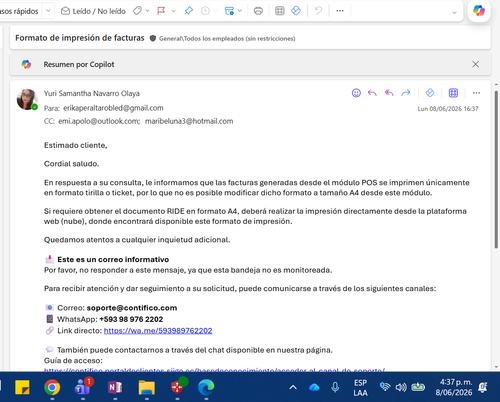Screen dimensions: 500x402
Task: Open the Wi-Fi network tray icon
Action: 385,387
